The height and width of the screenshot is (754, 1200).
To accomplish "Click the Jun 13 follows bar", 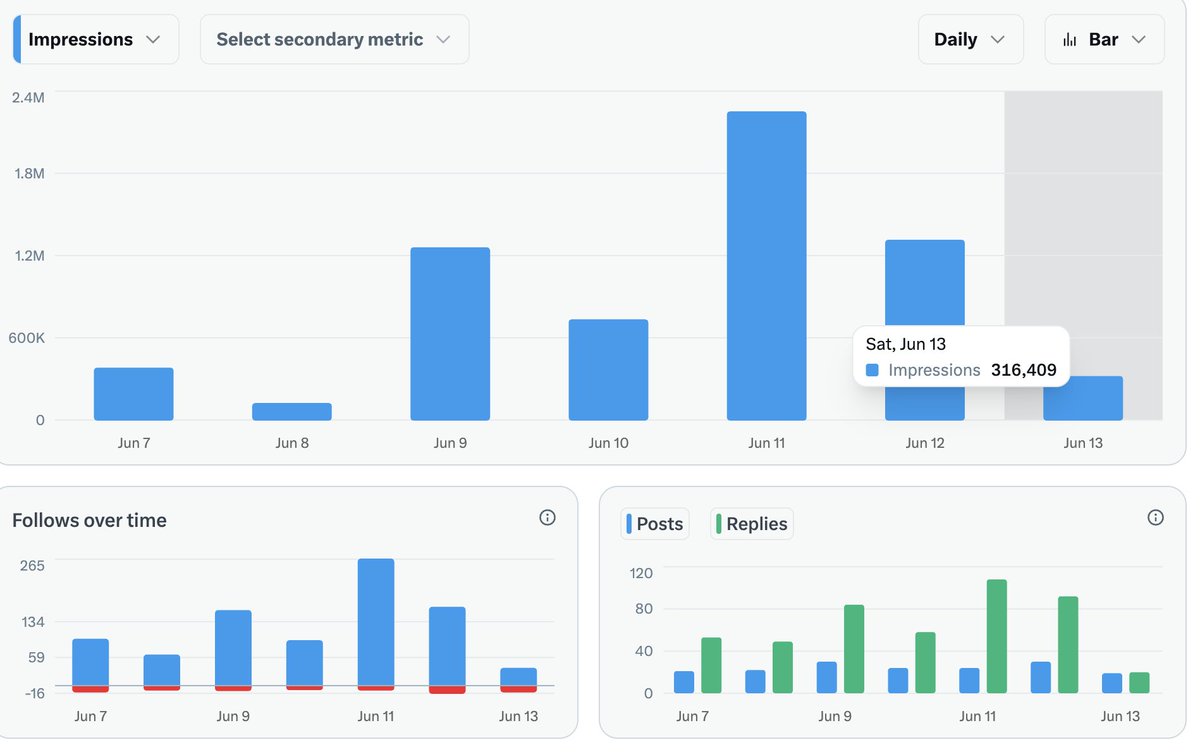I will pyautogui.click(x=519, y=677).
